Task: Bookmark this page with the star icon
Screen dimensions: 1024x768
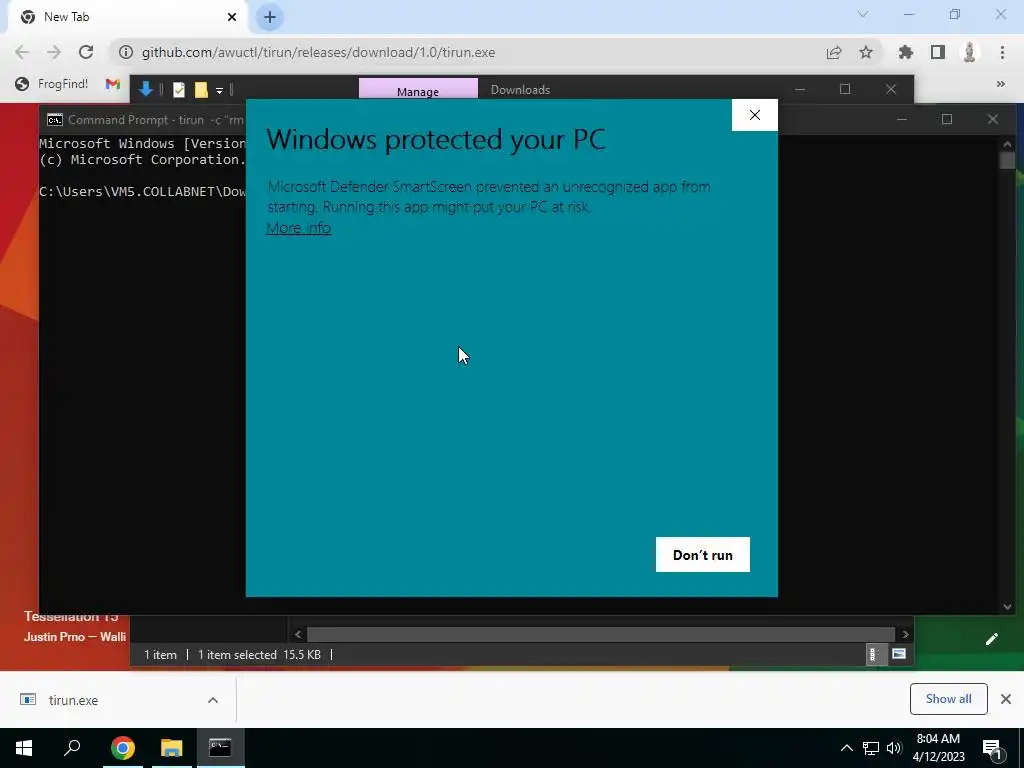Action: [866, 52]
